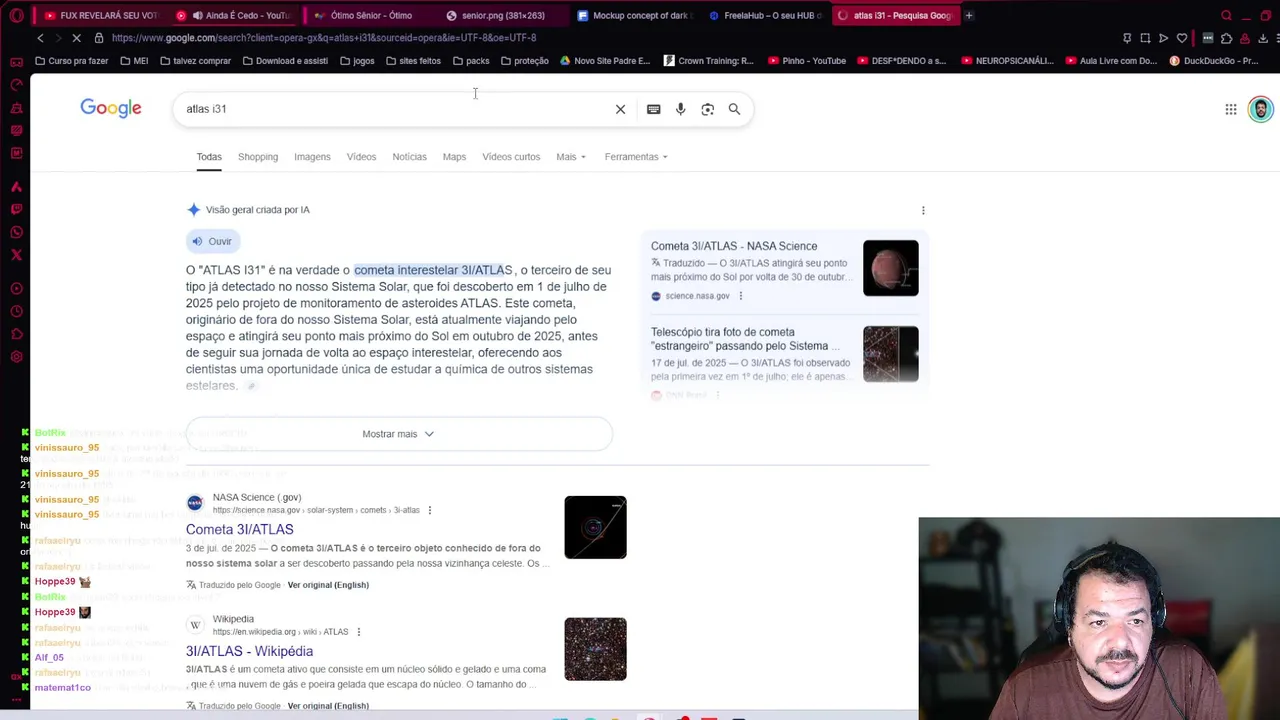
Task: Open GX Control speedometer in sidebar
Action: click(x=16, y=84)
